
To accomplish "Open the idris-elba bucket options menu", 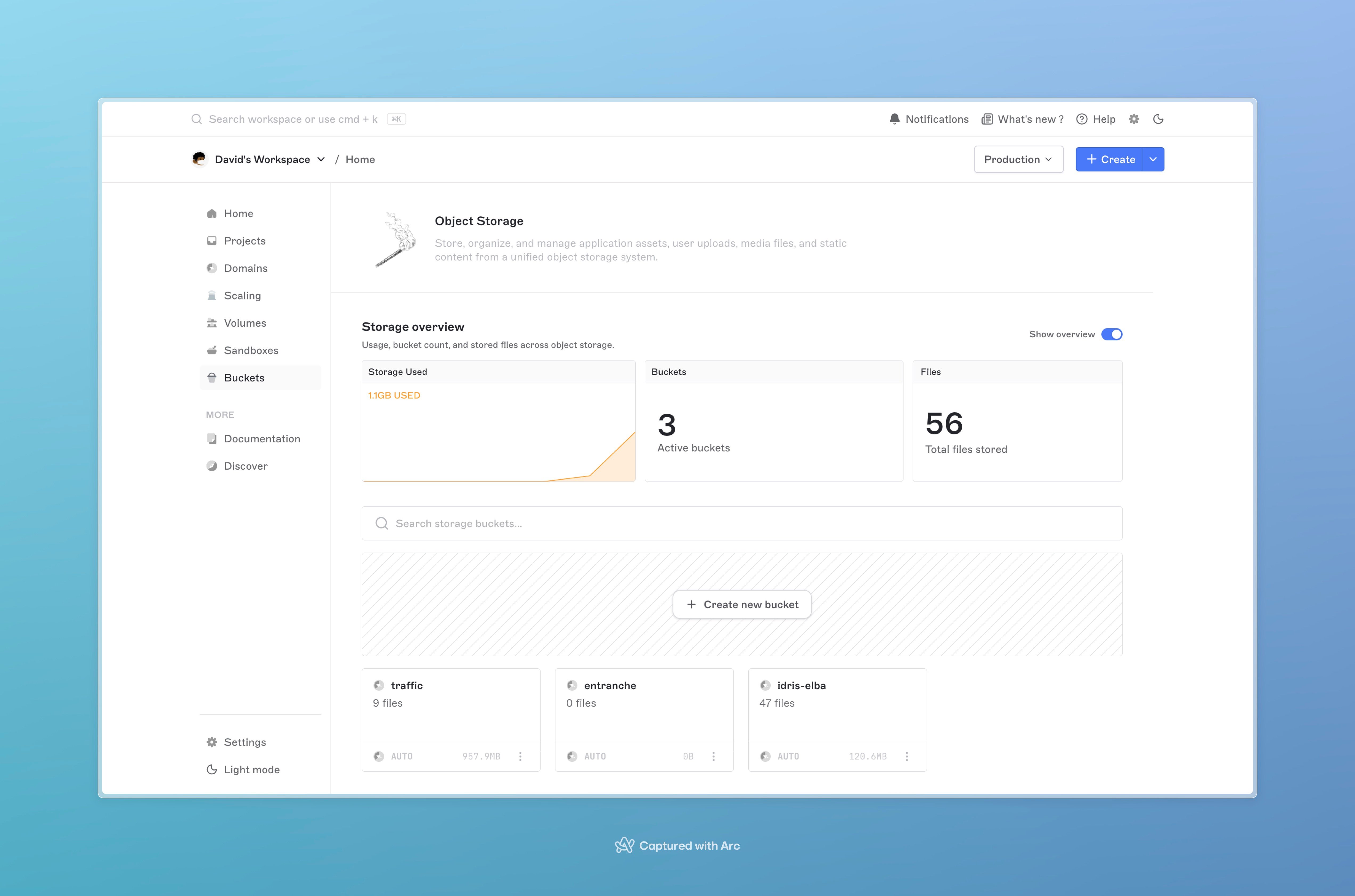I will pos(906,756).
